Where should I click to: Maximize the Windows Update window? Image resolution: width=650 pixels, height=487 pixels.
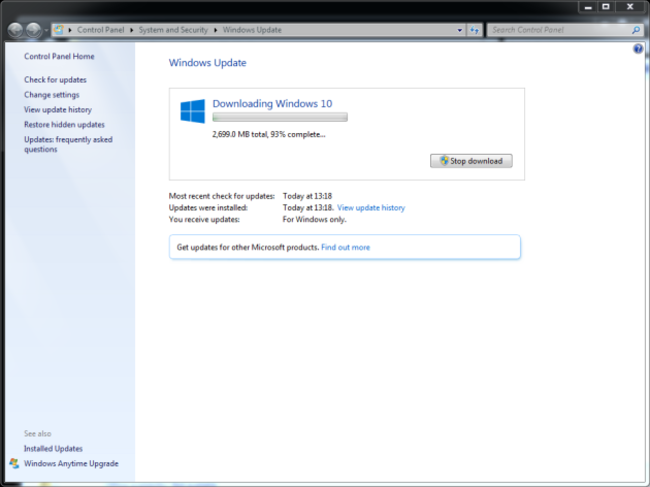[x=606, y=7]
